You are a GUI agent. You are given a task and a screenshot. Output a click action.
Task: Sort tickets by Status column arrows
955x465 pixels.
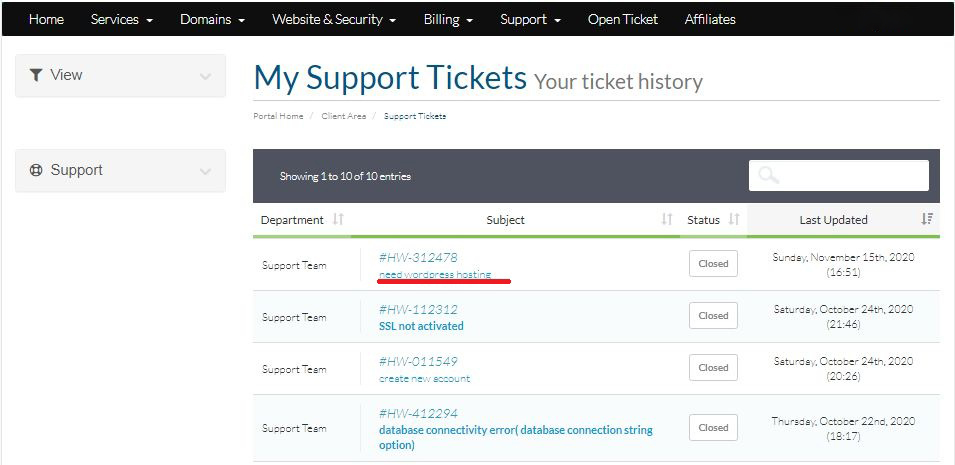click(x=734, y=220)
